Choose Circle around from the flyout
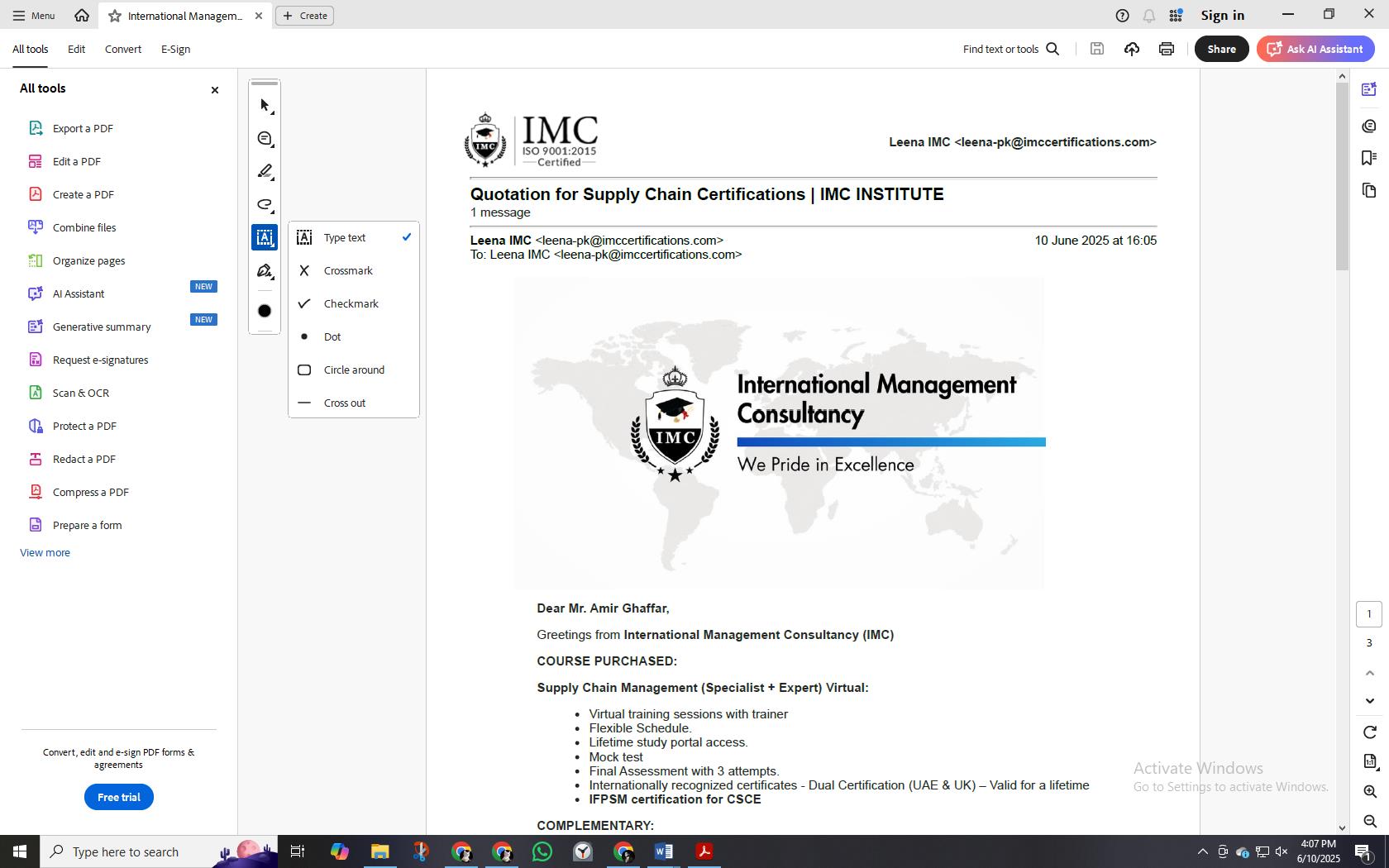Screen dimensions: 1389x868 [x=354, y=370]
